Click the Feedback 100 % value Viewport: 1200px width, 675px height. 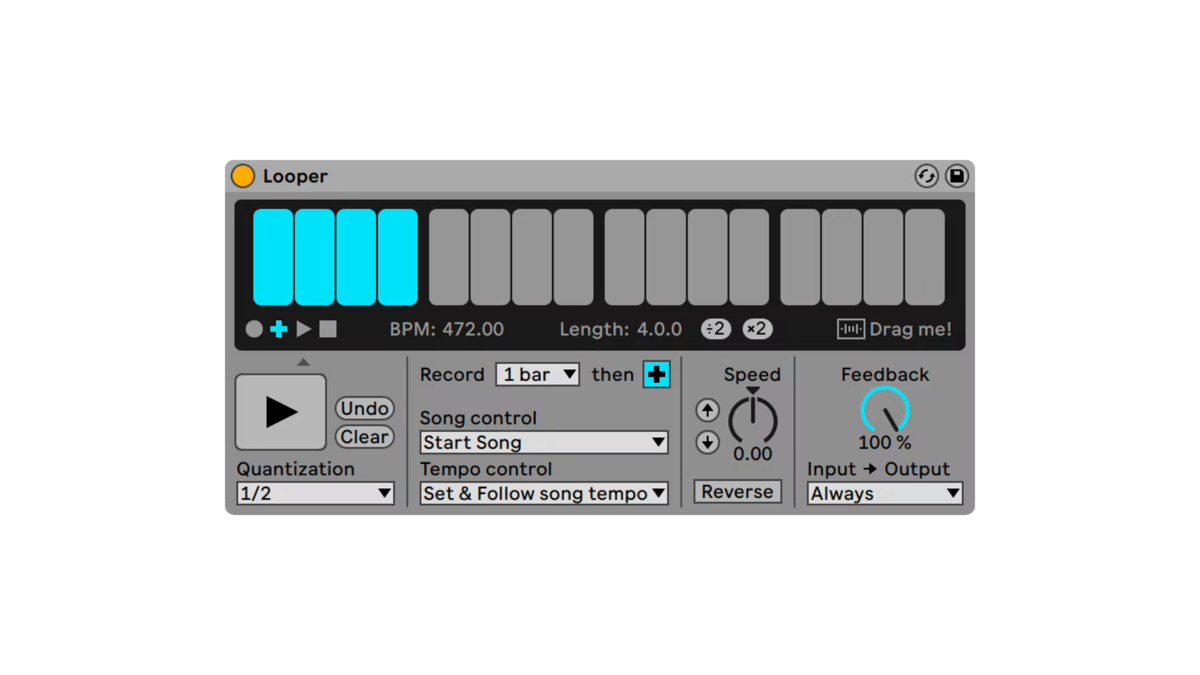coord(885,443)
